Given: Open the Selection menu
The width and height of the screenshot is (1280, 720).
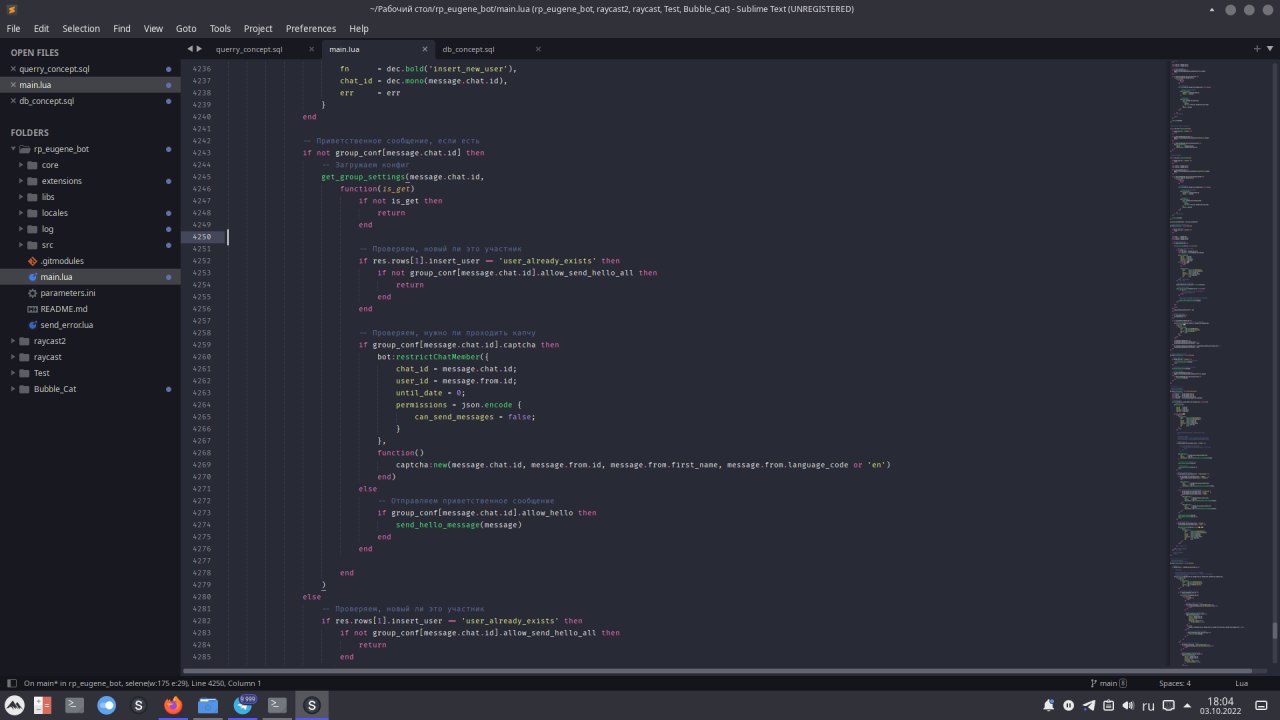Looking at the screenshot, I should [x=81, y=29].
